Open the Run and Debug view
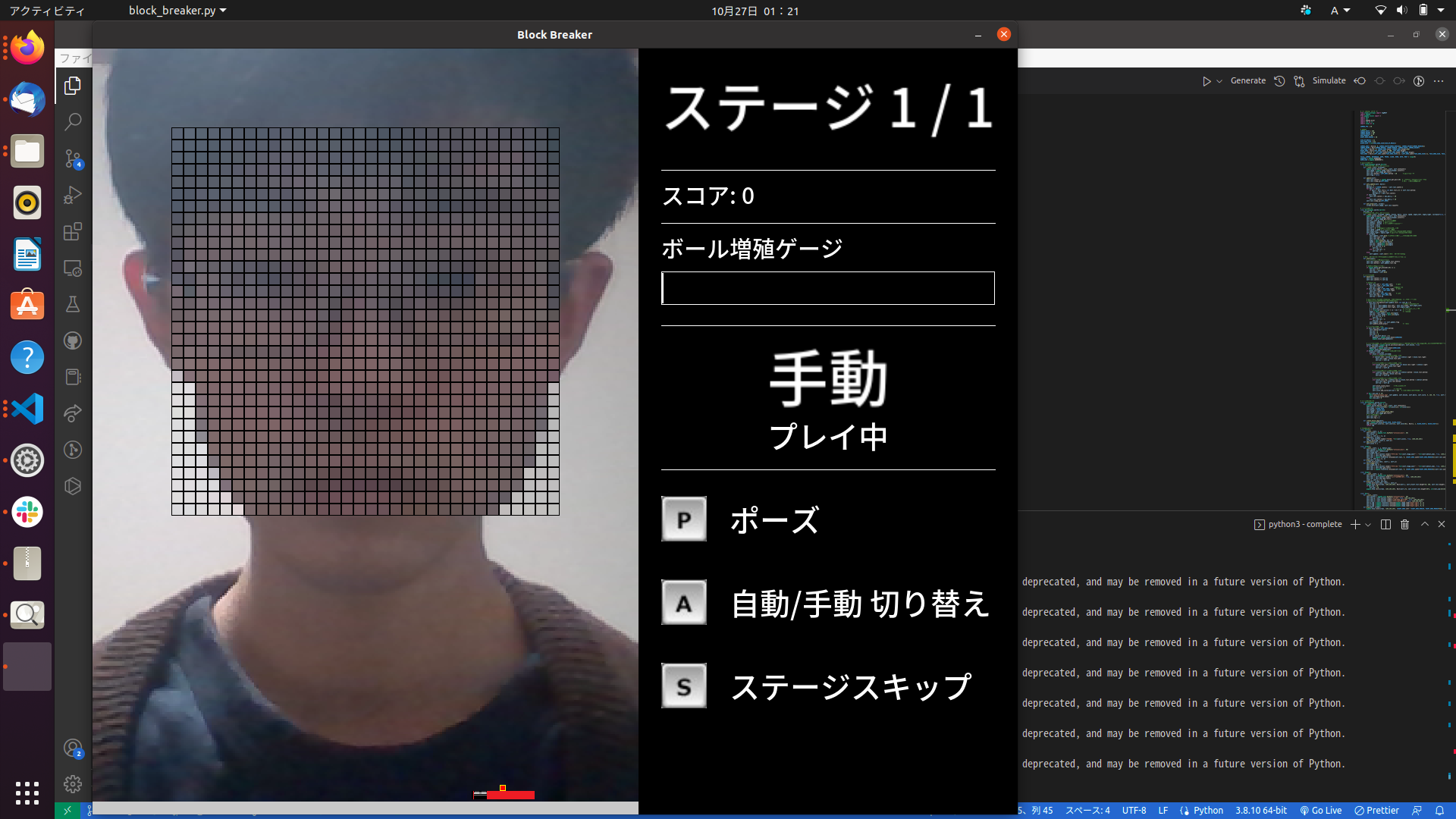This screenshot has width=1456, height=819. pos(73,195)
